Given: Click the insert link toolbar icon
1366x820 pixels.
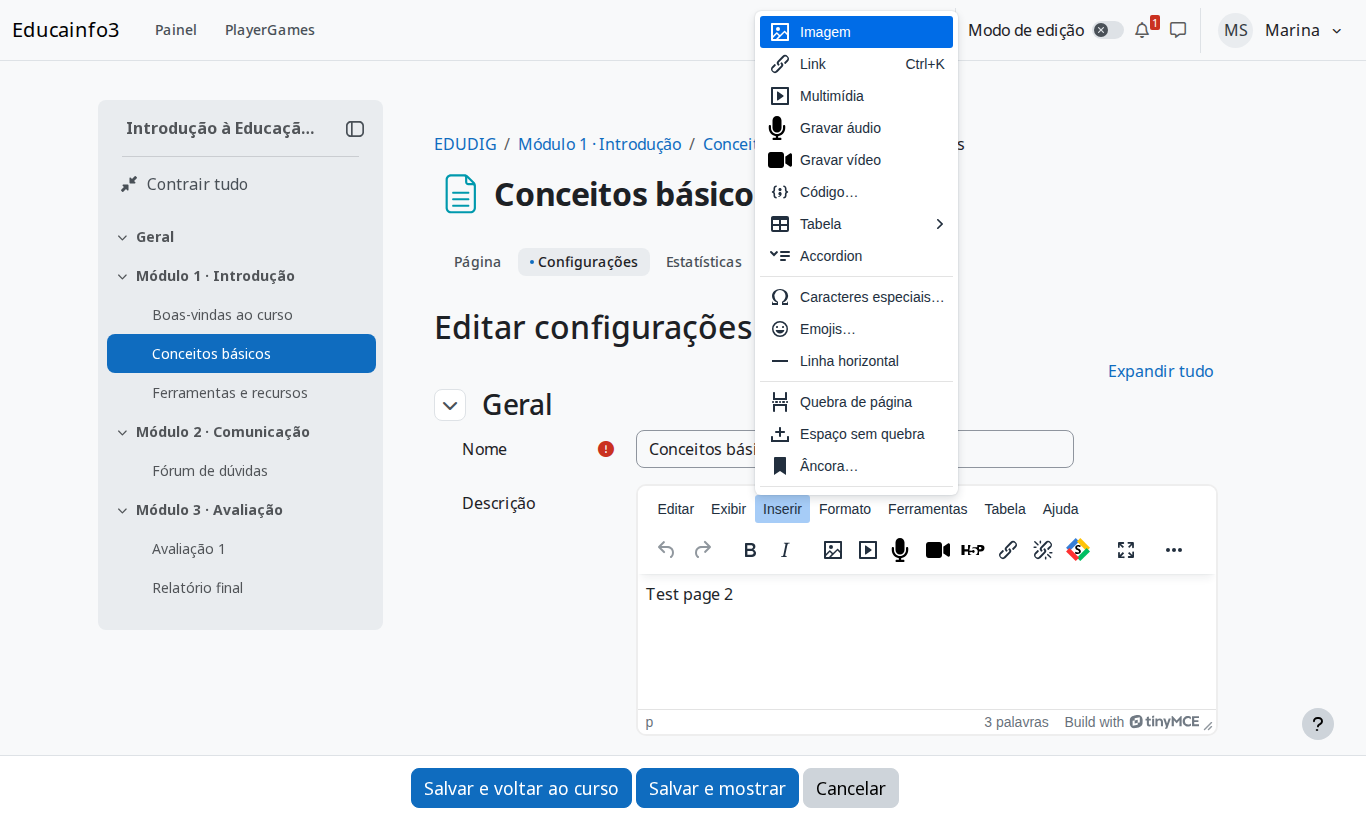Looking at the screenshot, I should coord(1008,550).
